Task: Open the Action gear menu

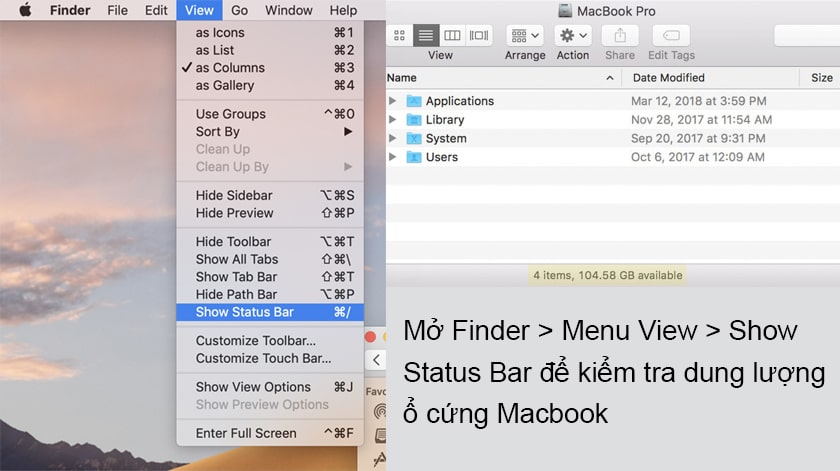Action: point(573,35)
